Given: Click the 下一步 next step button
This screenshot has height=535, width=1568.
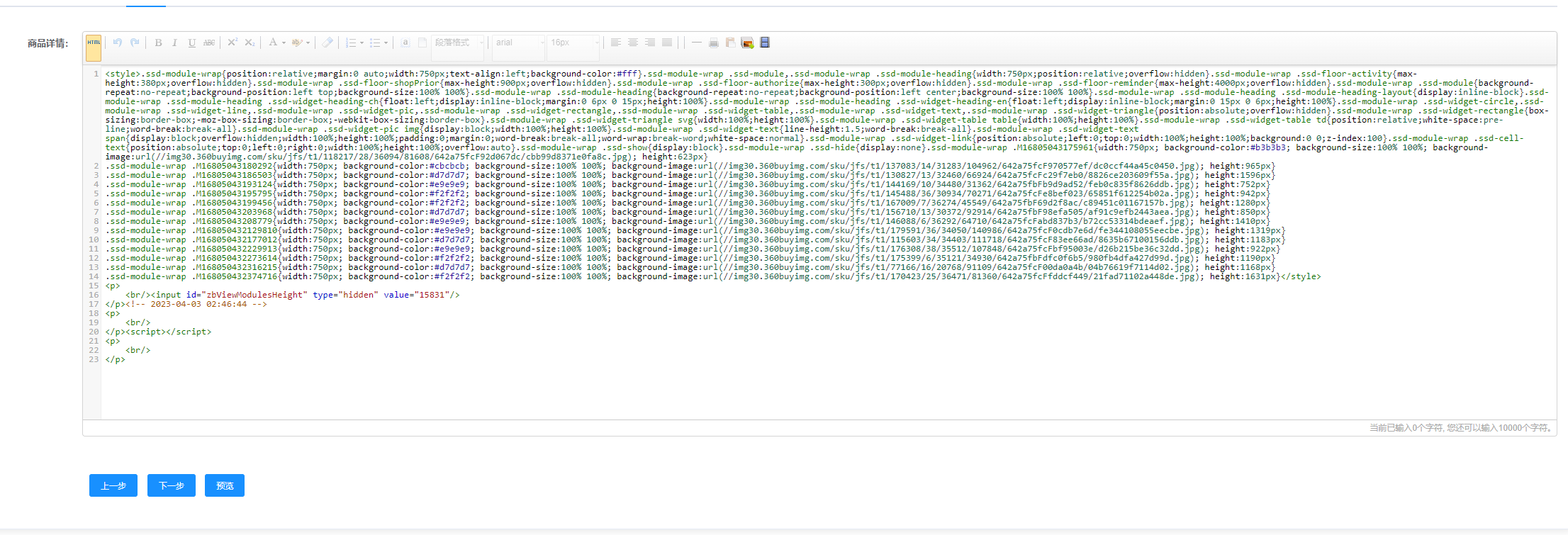Looking at the screenshot, I should click(x=172, y=485).
